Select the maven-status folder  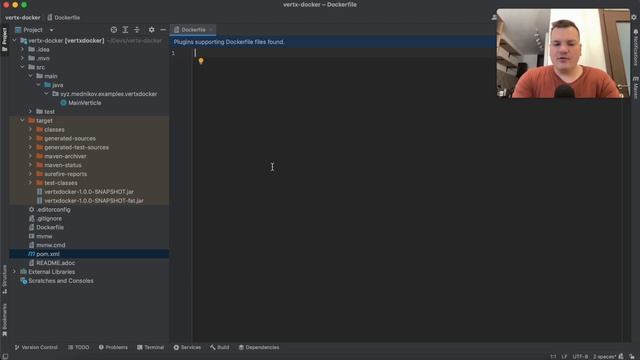[62, 165]
